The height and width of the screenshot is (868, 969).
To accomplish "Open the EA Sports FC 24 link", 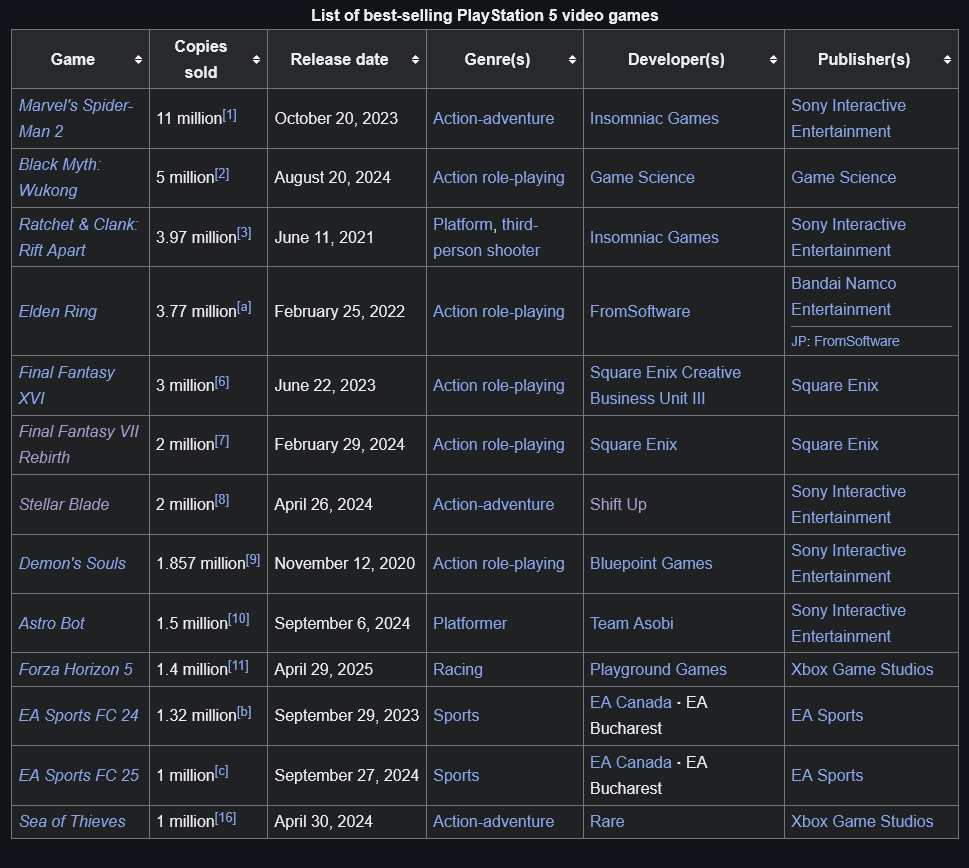I will coord(78,715).
